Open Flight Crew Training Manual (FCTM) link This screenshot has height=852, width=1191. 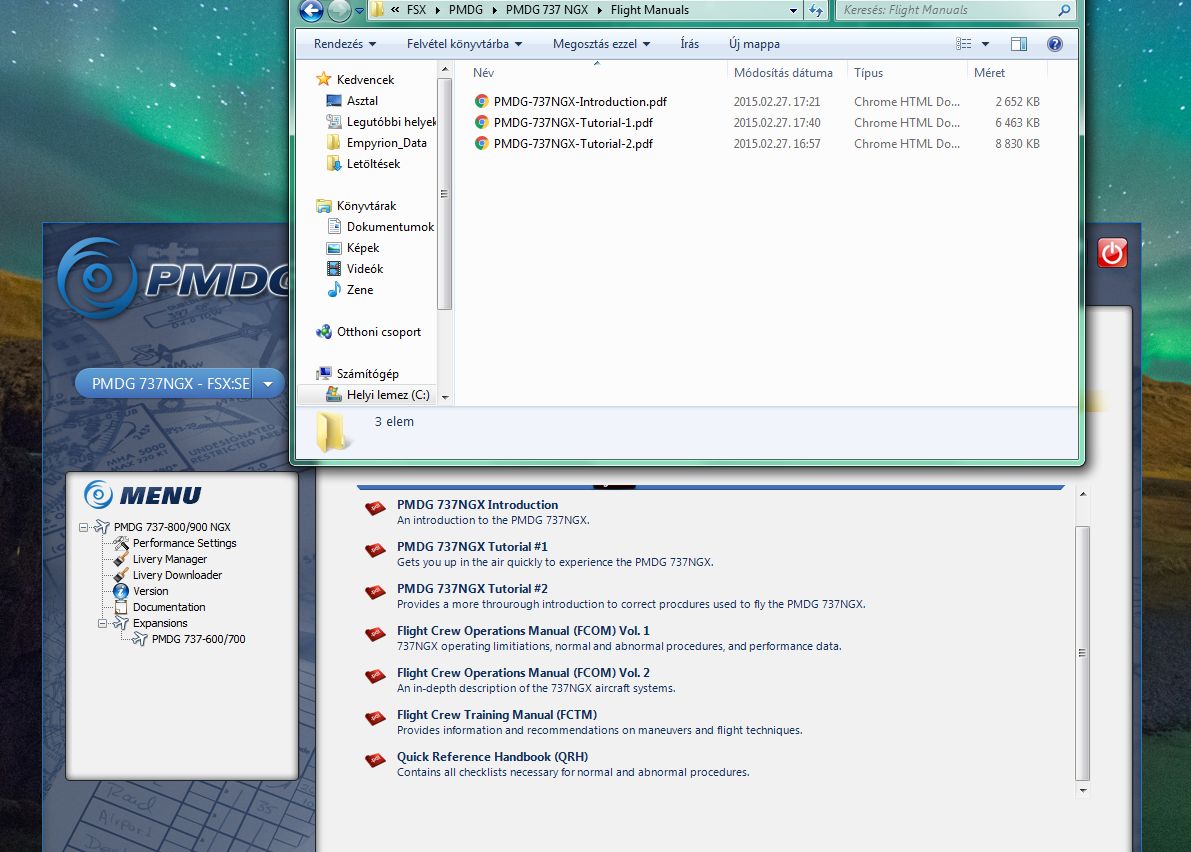[x=497, y=715]
